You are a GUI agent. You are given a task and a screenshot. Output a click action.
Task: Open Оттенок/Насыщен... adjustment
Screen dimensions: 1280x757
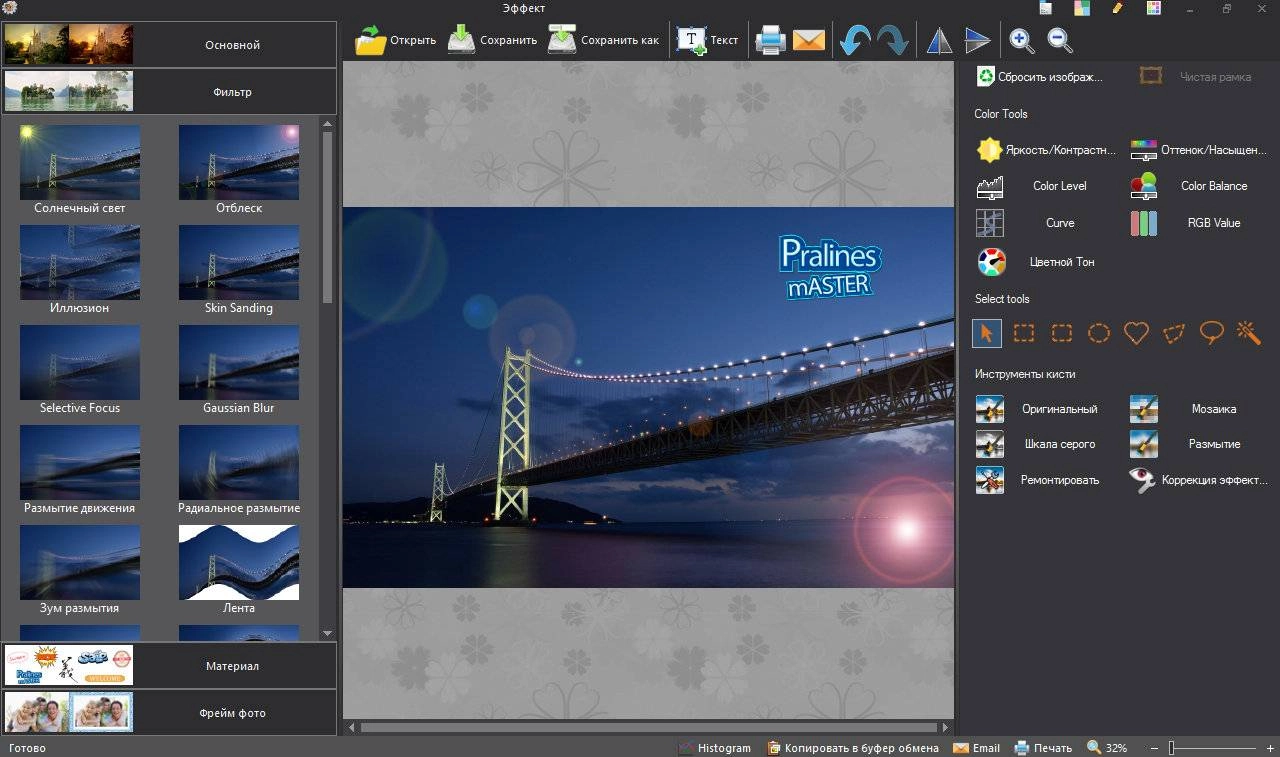1198,150
